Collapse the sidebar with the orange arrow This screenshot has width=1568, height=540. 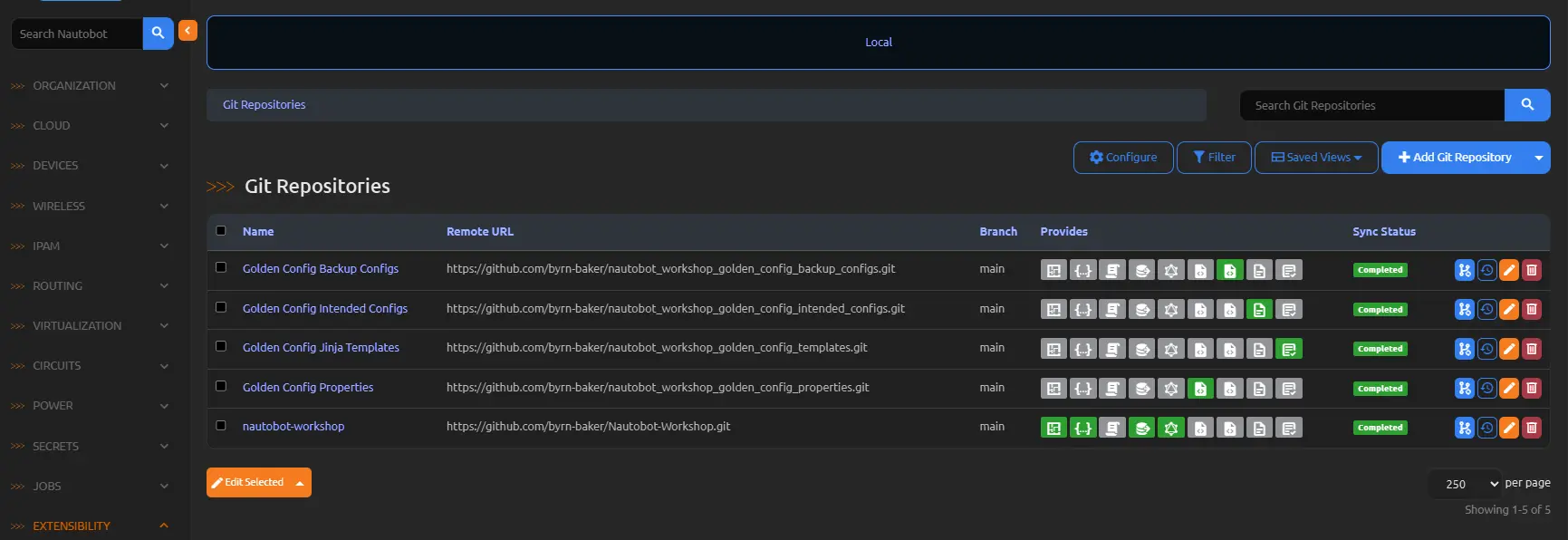pos(188,31)
